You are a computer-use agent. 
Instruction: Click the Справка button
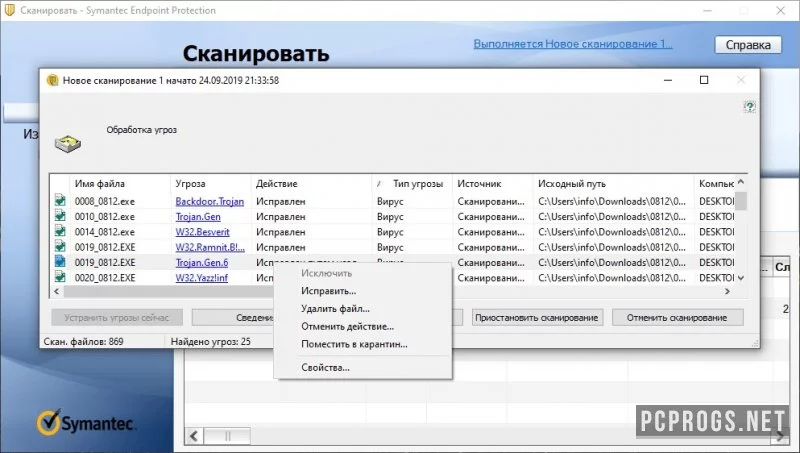click(x=748, y=45)
